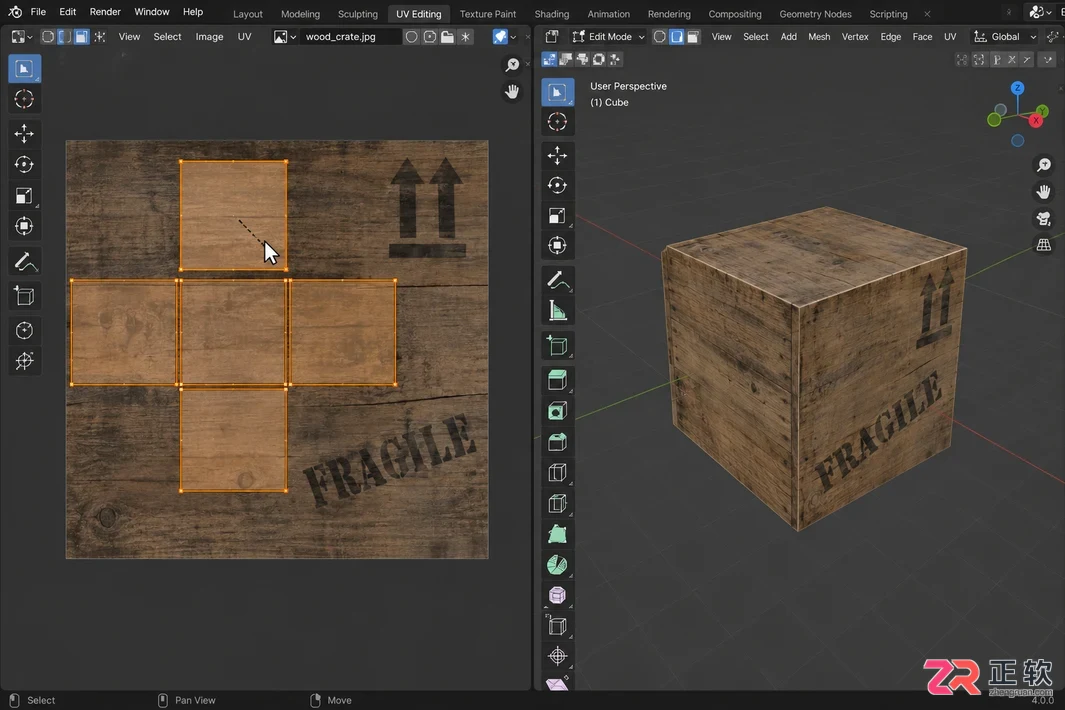This screenshot has width=1065, height=710.
Task: Select the Move tool in UV editor
Action: 24,133
